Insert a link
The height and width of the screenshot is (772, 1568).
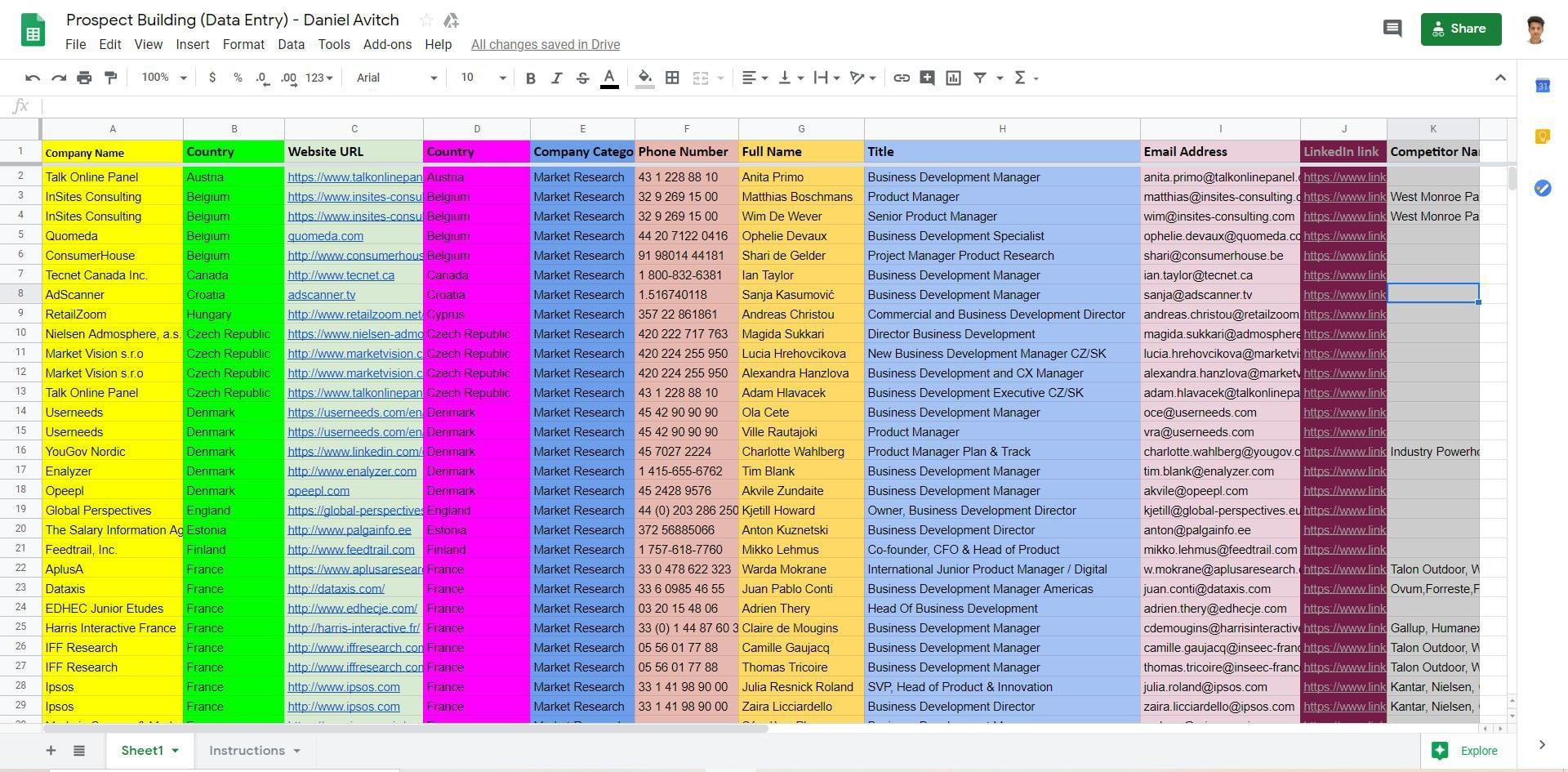[901, 78]
